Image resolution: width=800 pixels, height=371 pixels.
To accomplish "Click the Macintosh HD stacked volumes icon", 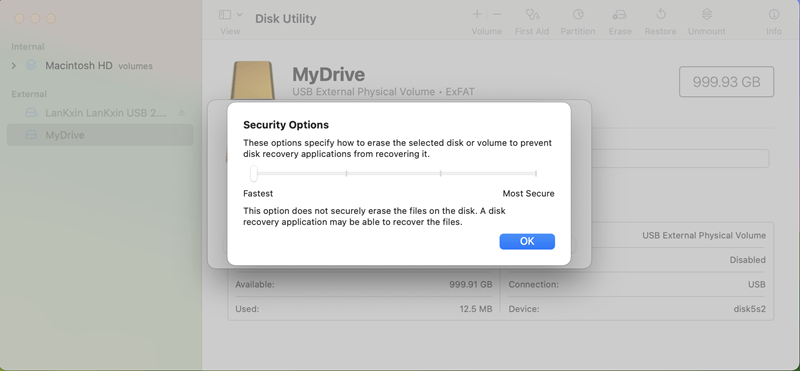I will pos(32,65).
